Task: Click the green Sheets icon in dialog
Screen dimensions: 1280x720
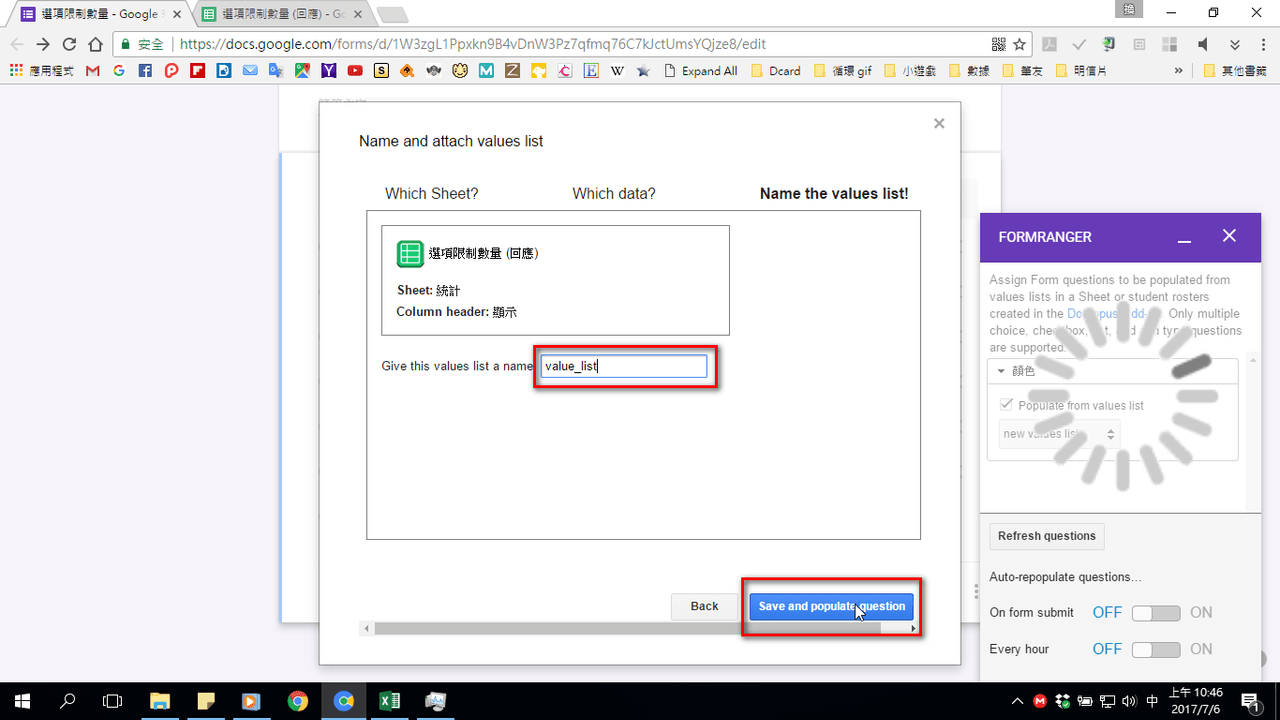Action: pyautogui.click(x=410, y=254)
